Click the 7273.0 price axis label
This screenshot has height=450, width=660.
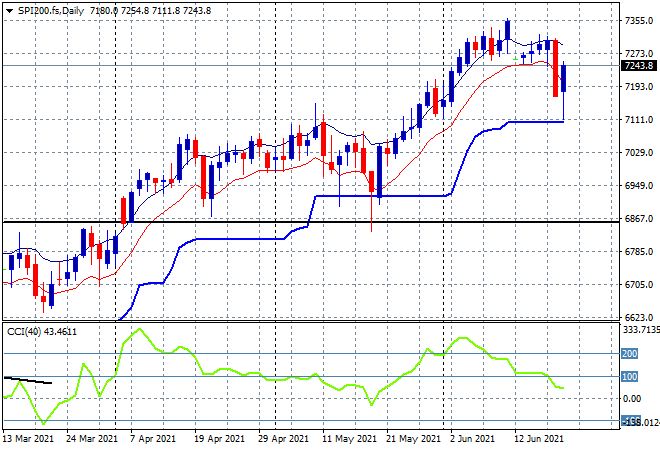[639, 53]
